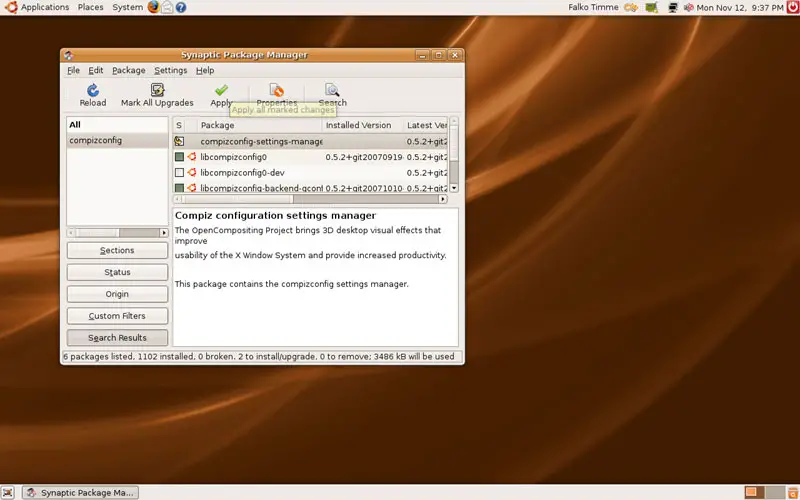
Task: Click the status bar packages listed text
Action: 259,357
